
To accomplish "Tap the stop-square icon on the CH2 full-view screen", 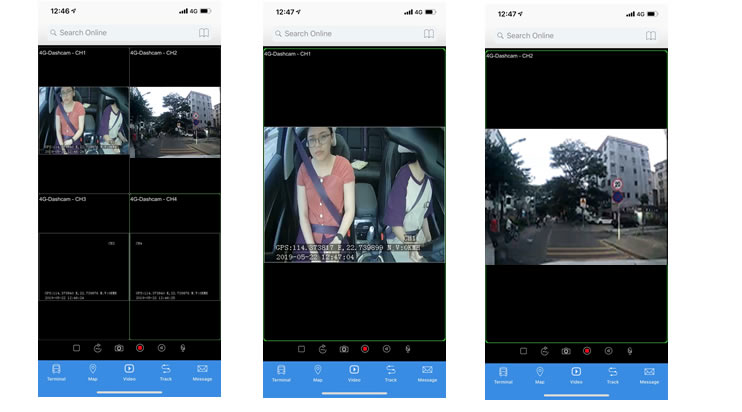I will pyautogui.click(x=523, y=351).
